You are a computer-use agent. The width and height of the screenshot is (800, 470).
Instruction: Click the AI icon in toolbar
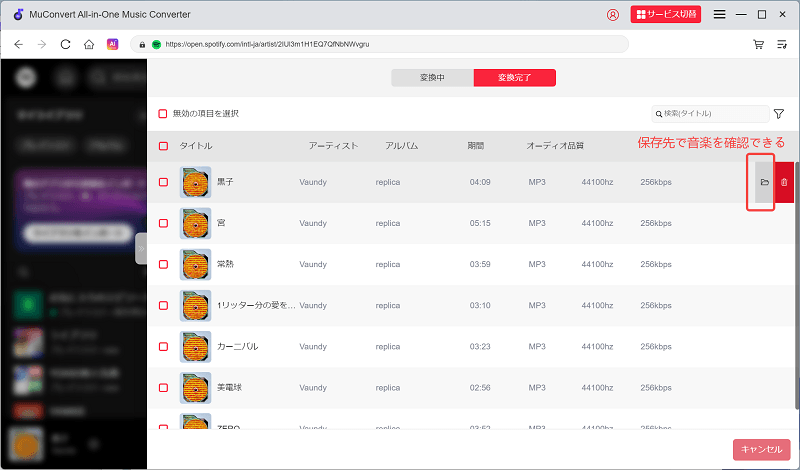click(113, 44)
